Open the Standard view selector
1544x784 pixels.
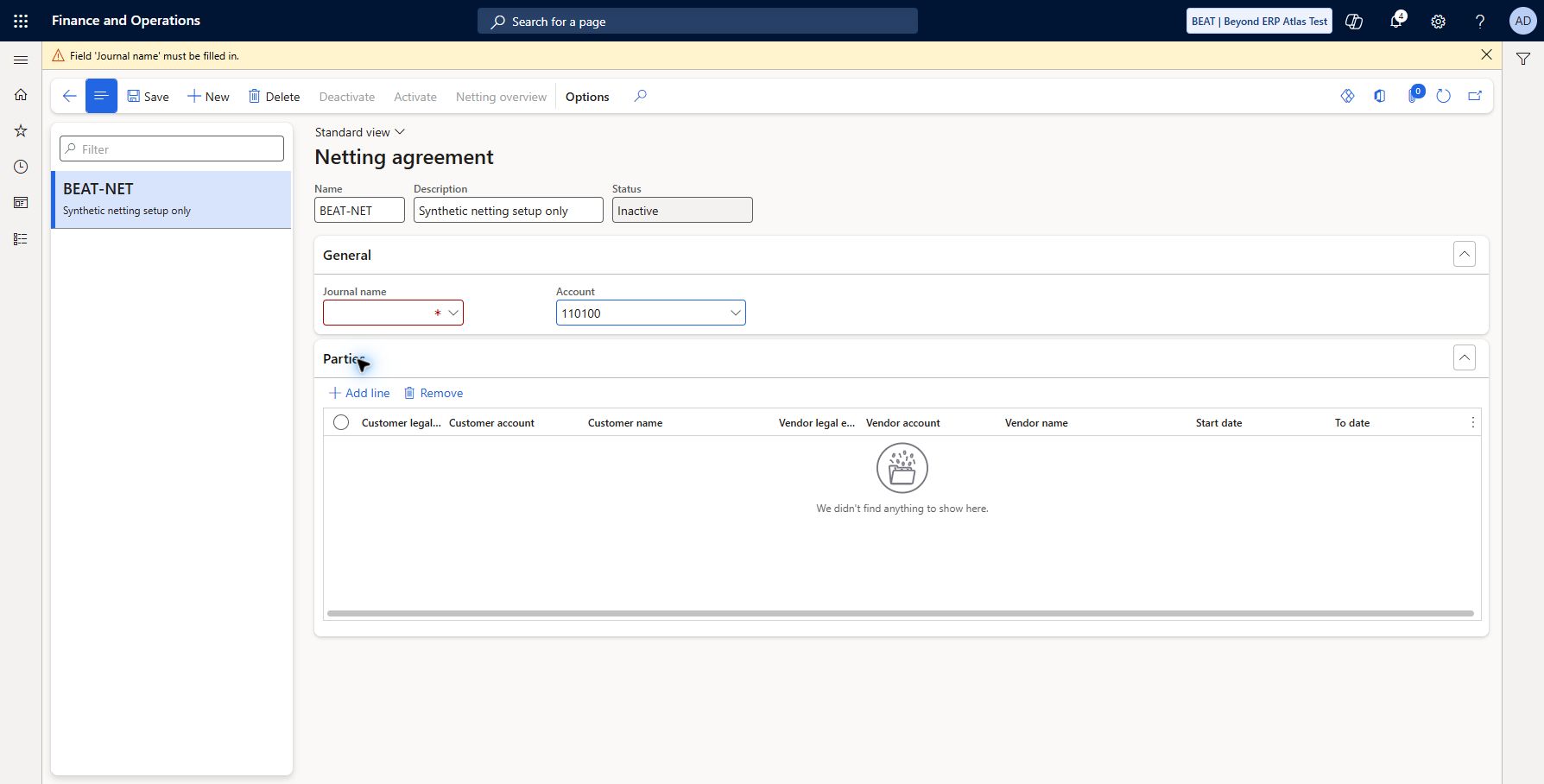click(x=359, y=132)
